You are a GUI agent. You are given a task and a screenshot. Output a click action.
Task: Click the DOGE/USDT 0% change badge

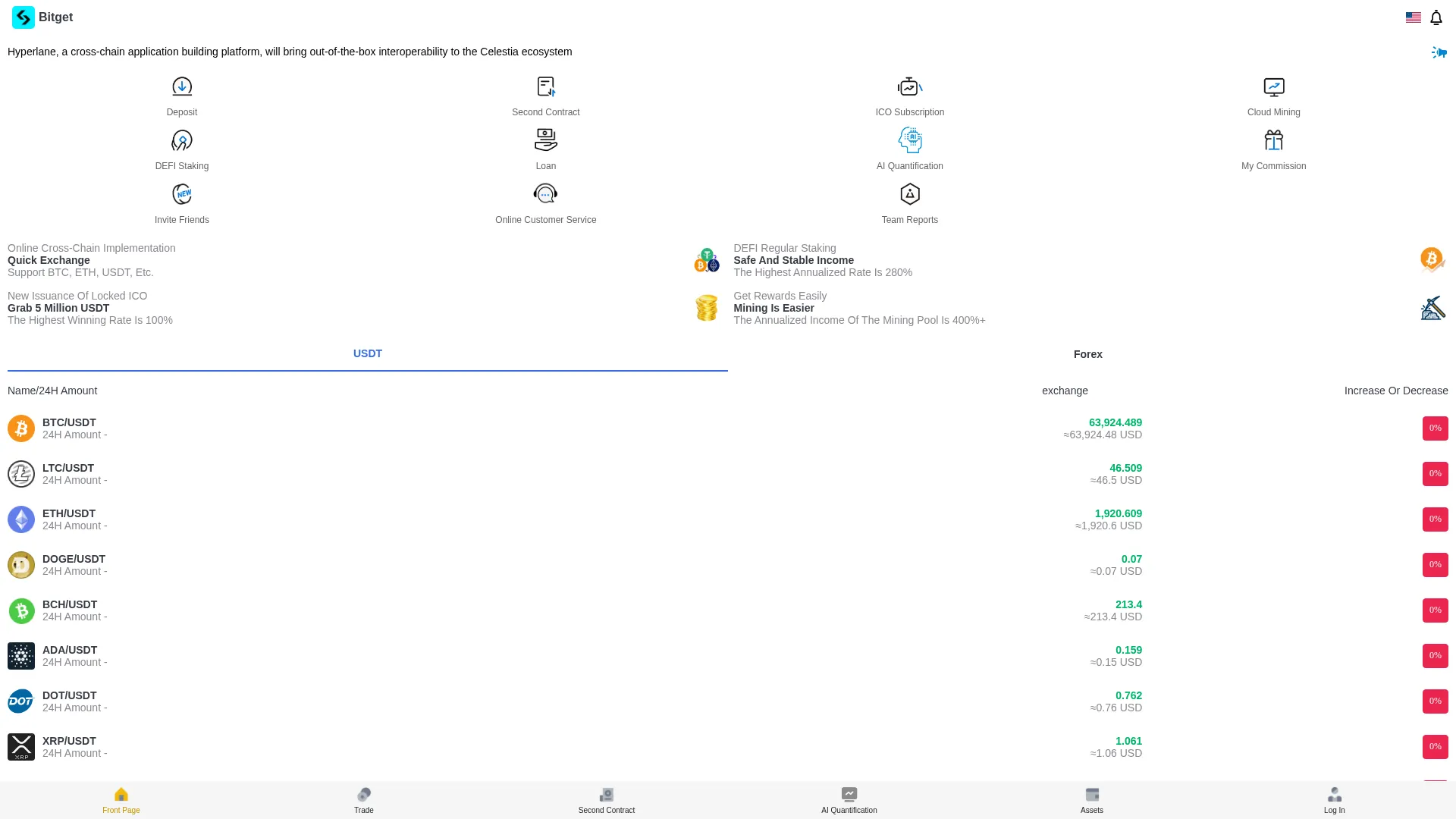[x=1436, y=565]
